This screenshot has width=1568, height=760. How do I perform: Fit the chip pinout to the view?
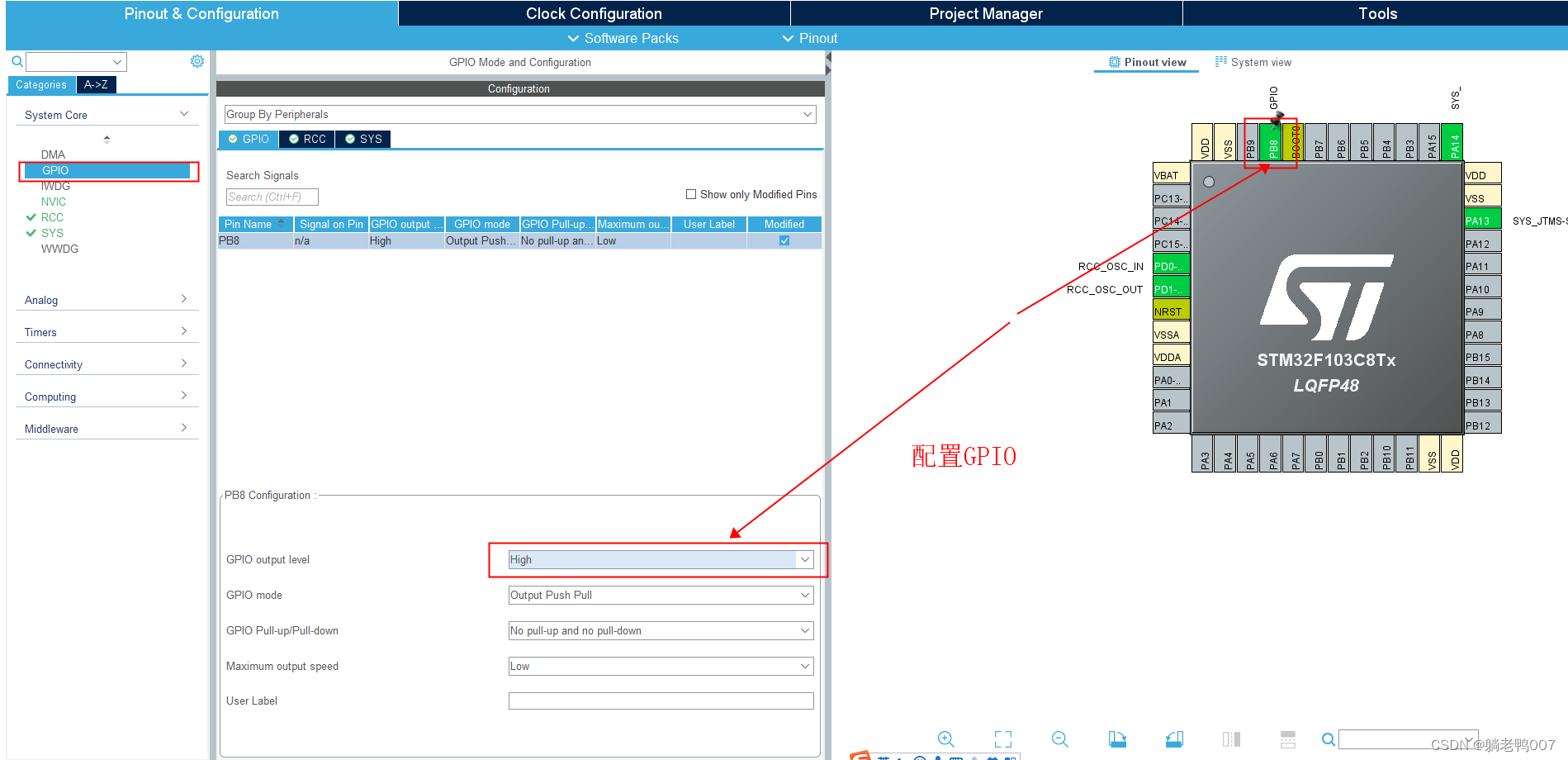[x=1003, y=739]
